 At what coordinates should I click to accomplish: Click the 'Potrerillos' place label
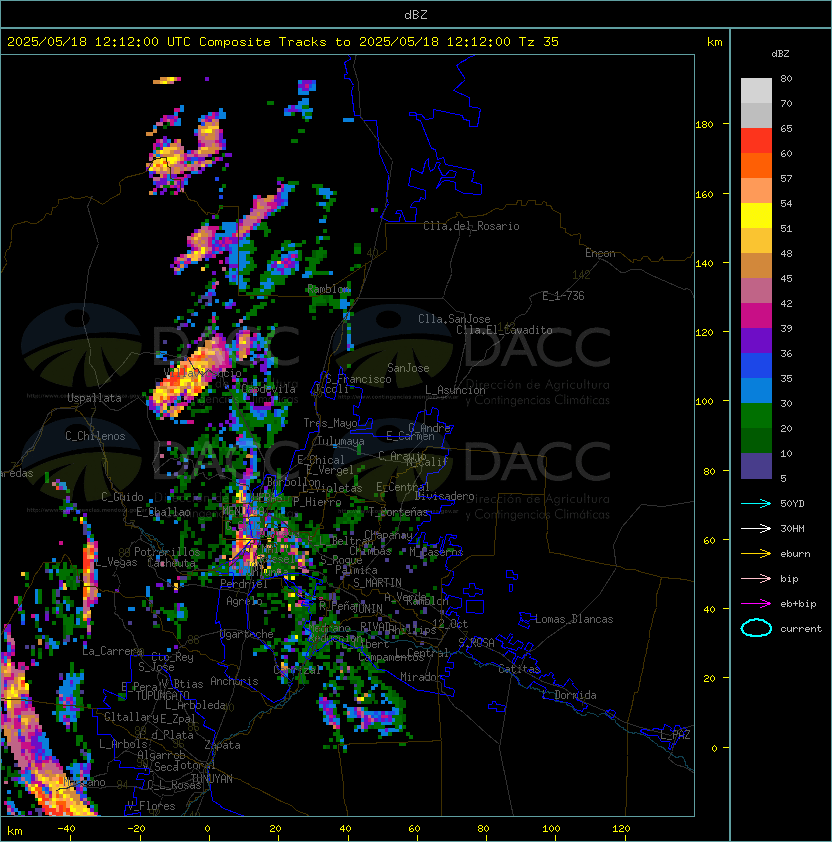click(x=167, y=551)
